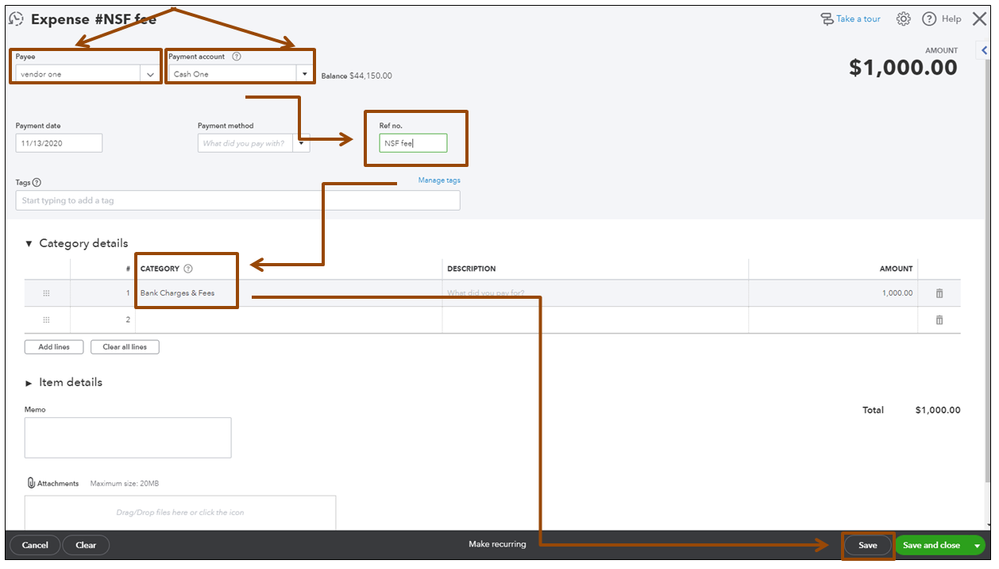999x569 pixels.
Task: Open the Payment account dropdown arrow
Action: (x=305, y=74)
